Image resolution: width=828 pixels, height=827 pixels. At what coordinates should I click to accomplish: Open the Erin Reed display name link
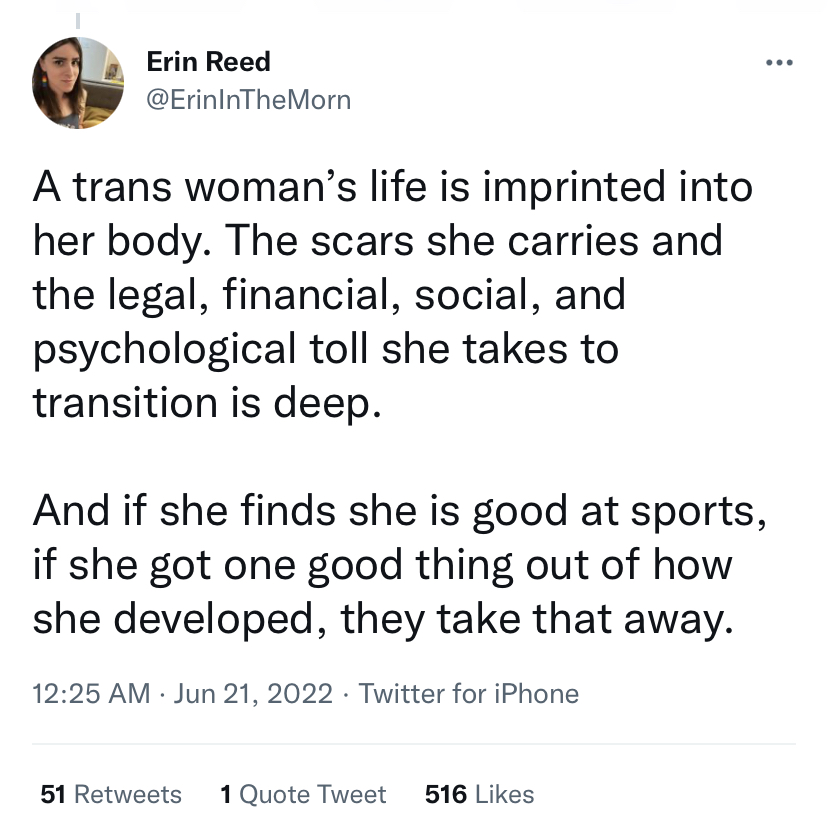(x=208, y=62)
